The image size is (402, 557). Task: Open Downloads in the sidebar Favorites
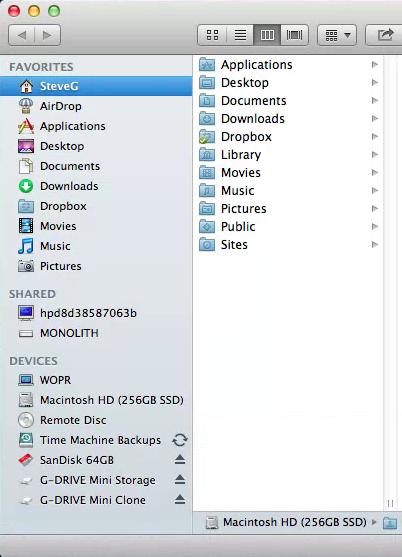coord(96,186)
